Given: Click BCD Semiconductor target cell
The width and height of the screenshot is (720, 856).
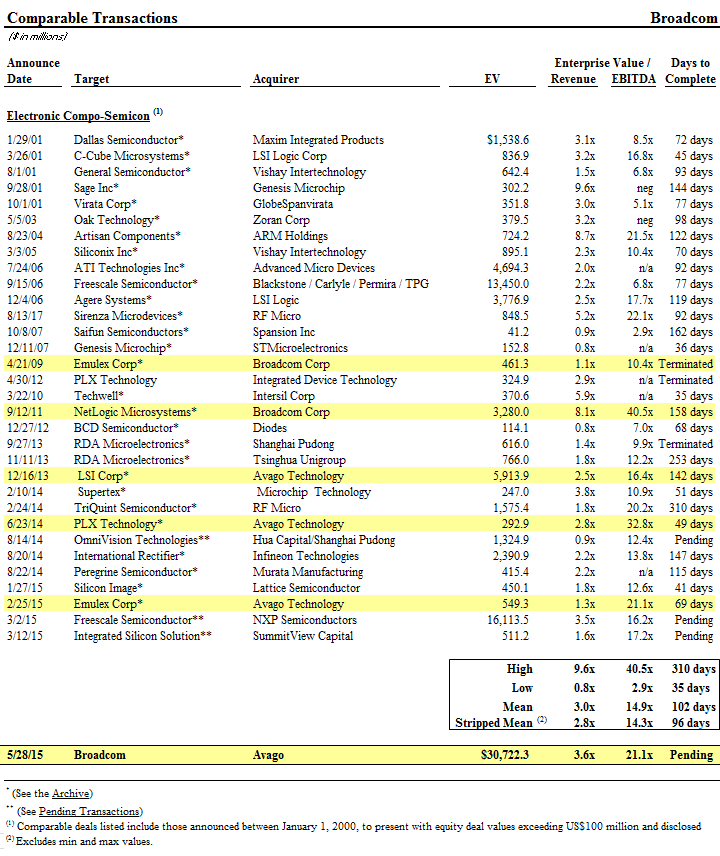Looking at the screenshot, I should pyautogui.click(x=126, y=427).
